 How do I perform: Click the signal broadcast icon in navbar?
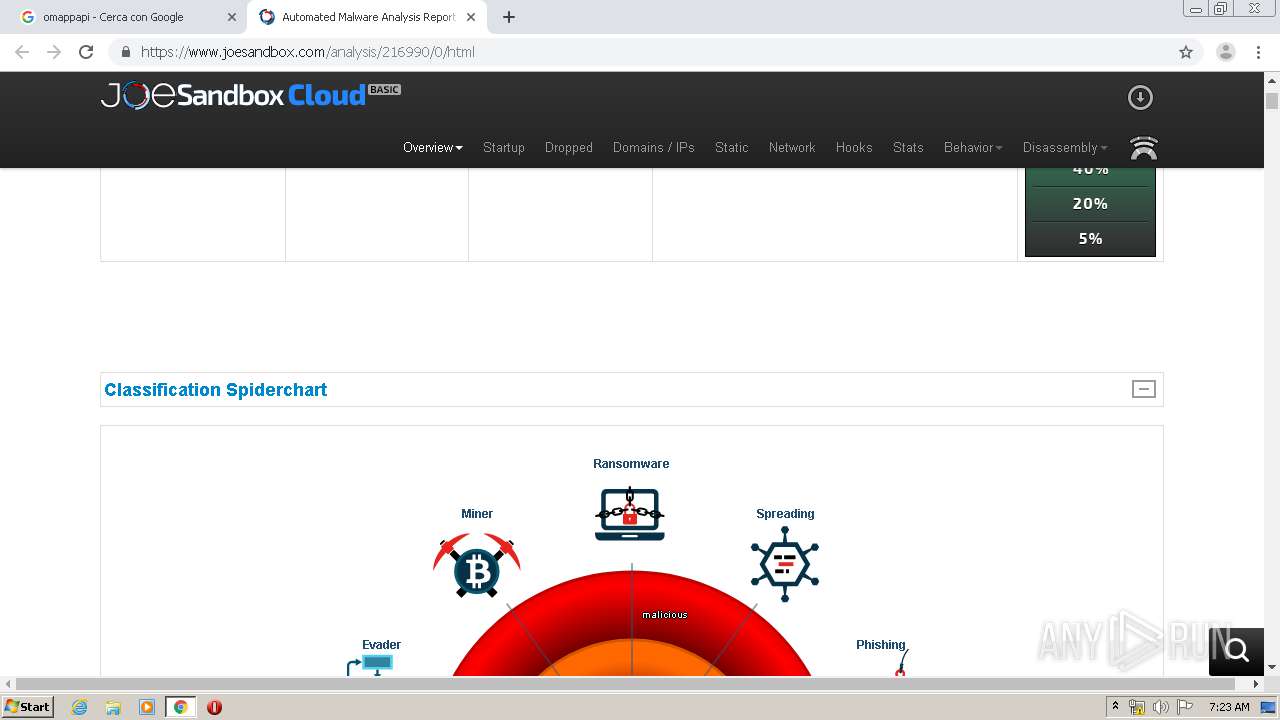1143,148
